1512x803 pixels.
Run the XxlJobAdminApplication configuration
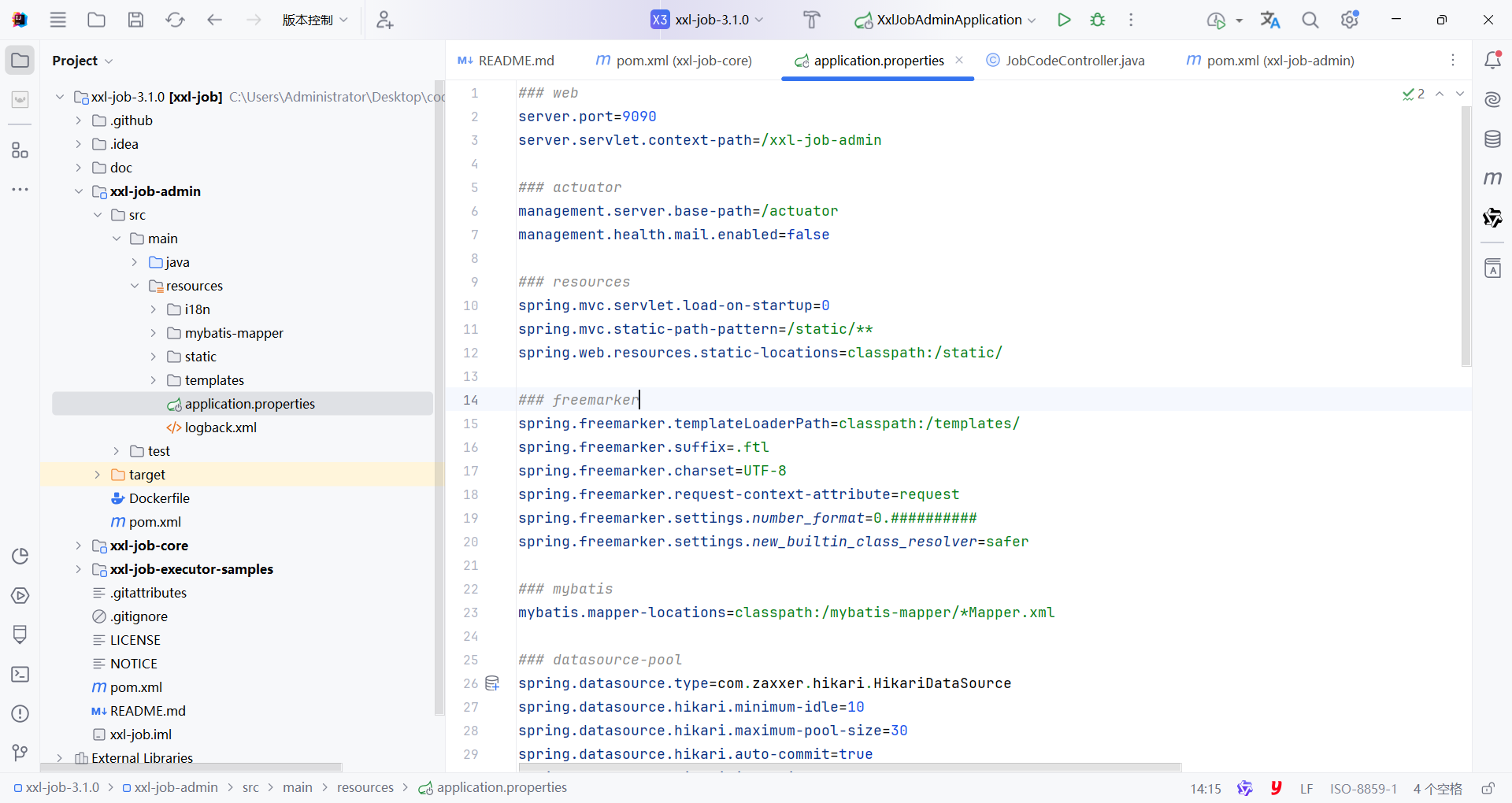click(1064, 20)
